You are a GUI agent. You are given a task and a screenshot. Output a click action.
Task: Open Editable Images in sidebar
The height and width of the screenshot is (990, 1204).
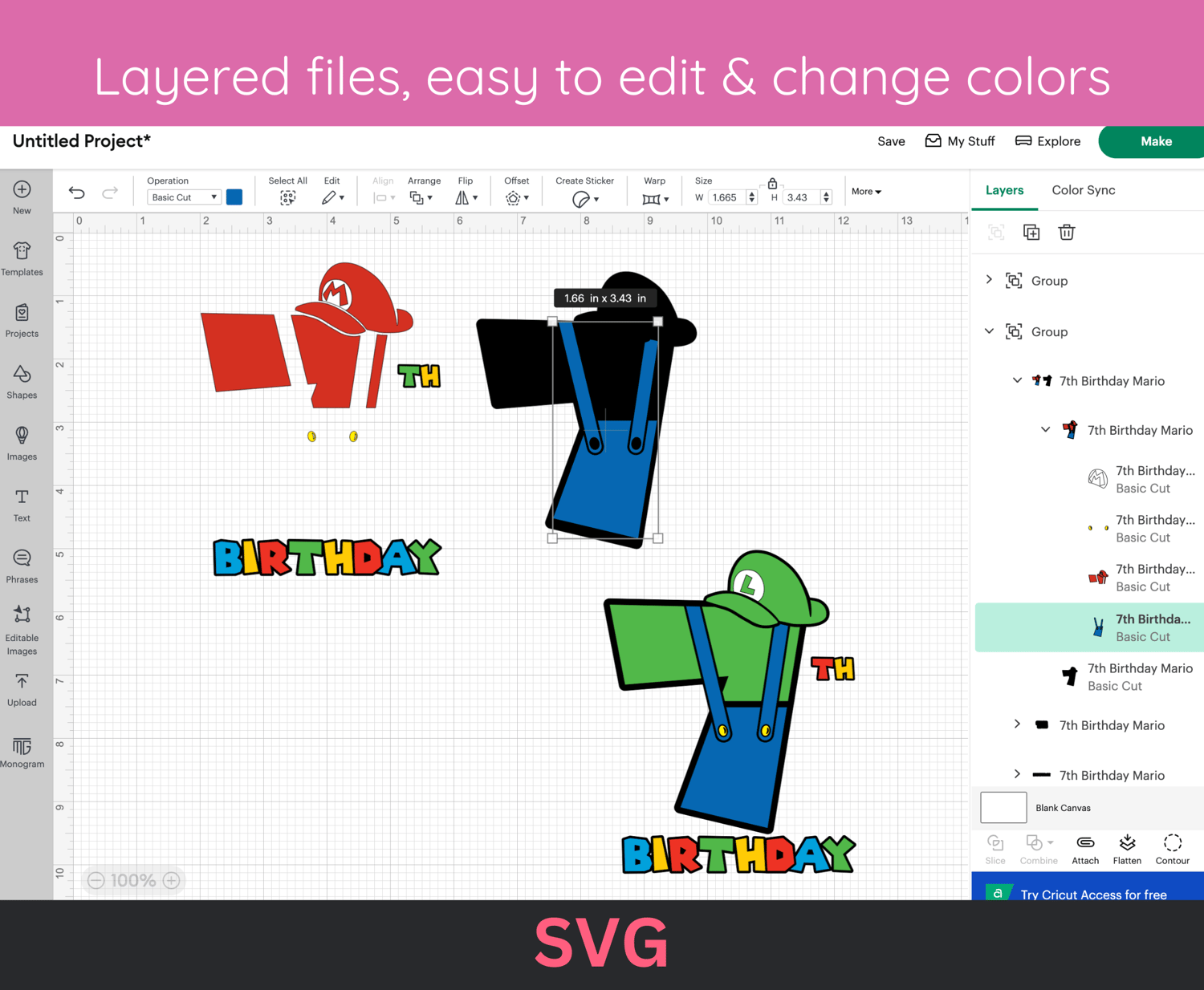[22, 631]
